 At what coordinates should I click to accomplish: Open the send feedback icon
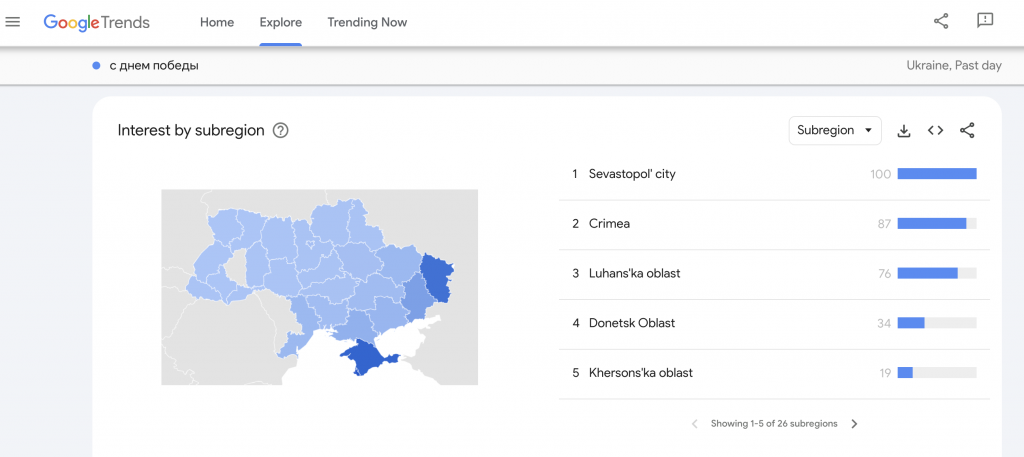[x=985, y=21]
